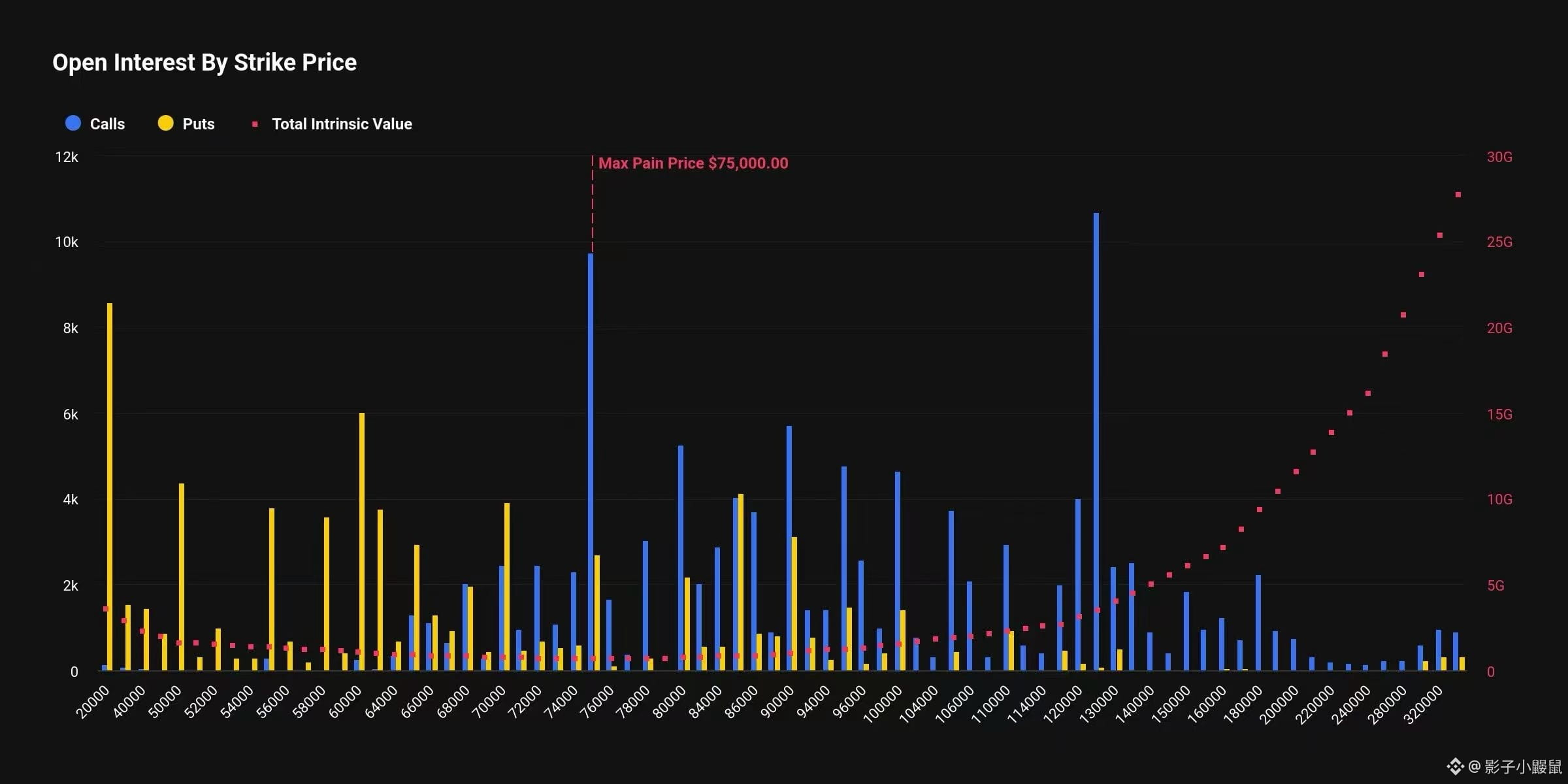Click the red intrinsic value dot nearest 25G
The image size is (1568, 784).
[1440, 235]
